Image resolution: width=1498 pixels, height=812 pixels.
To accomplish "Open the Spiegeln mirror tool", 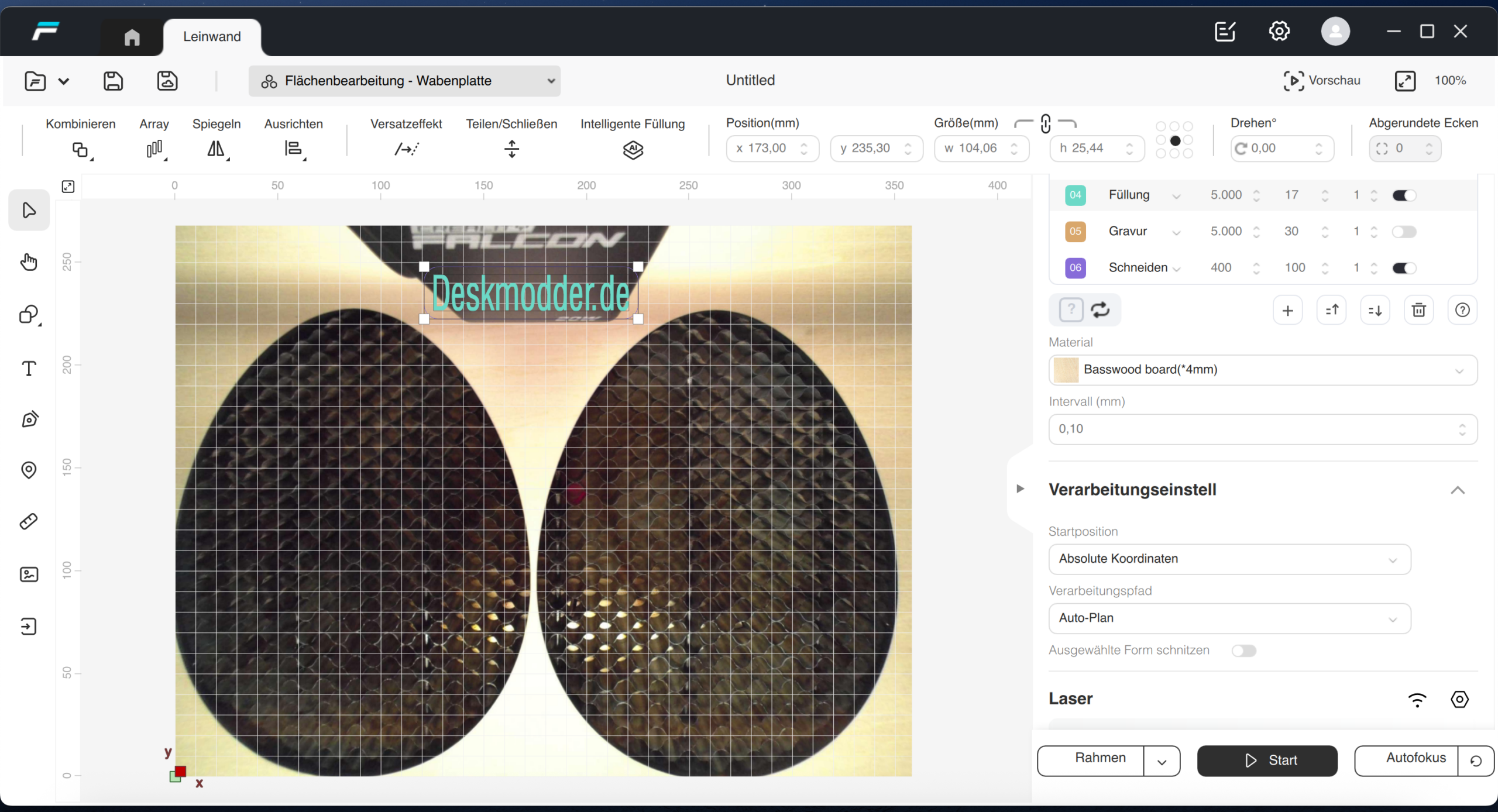I will 216,149.
